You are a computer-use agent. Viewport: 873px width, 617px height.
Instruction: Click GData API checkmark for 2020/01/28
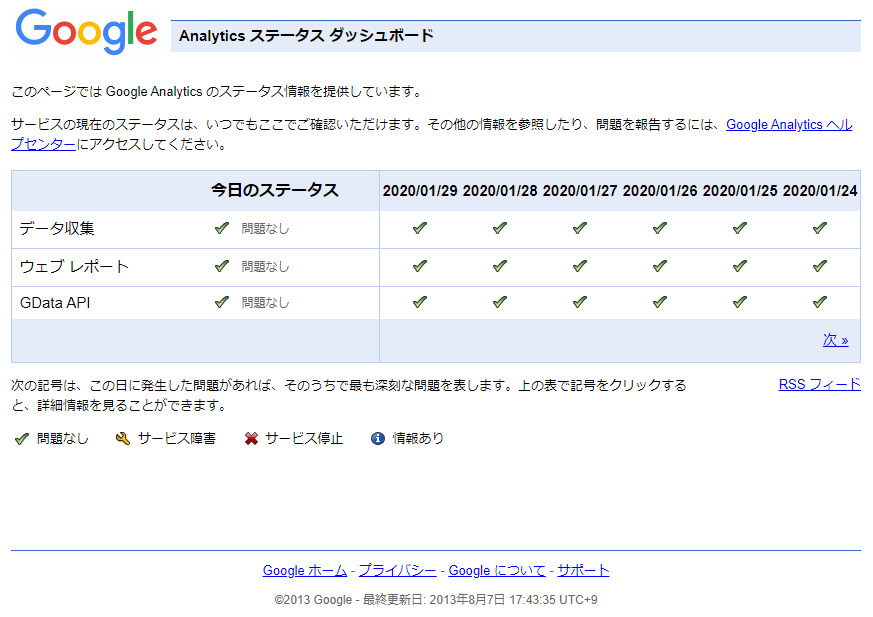(500, 302)
